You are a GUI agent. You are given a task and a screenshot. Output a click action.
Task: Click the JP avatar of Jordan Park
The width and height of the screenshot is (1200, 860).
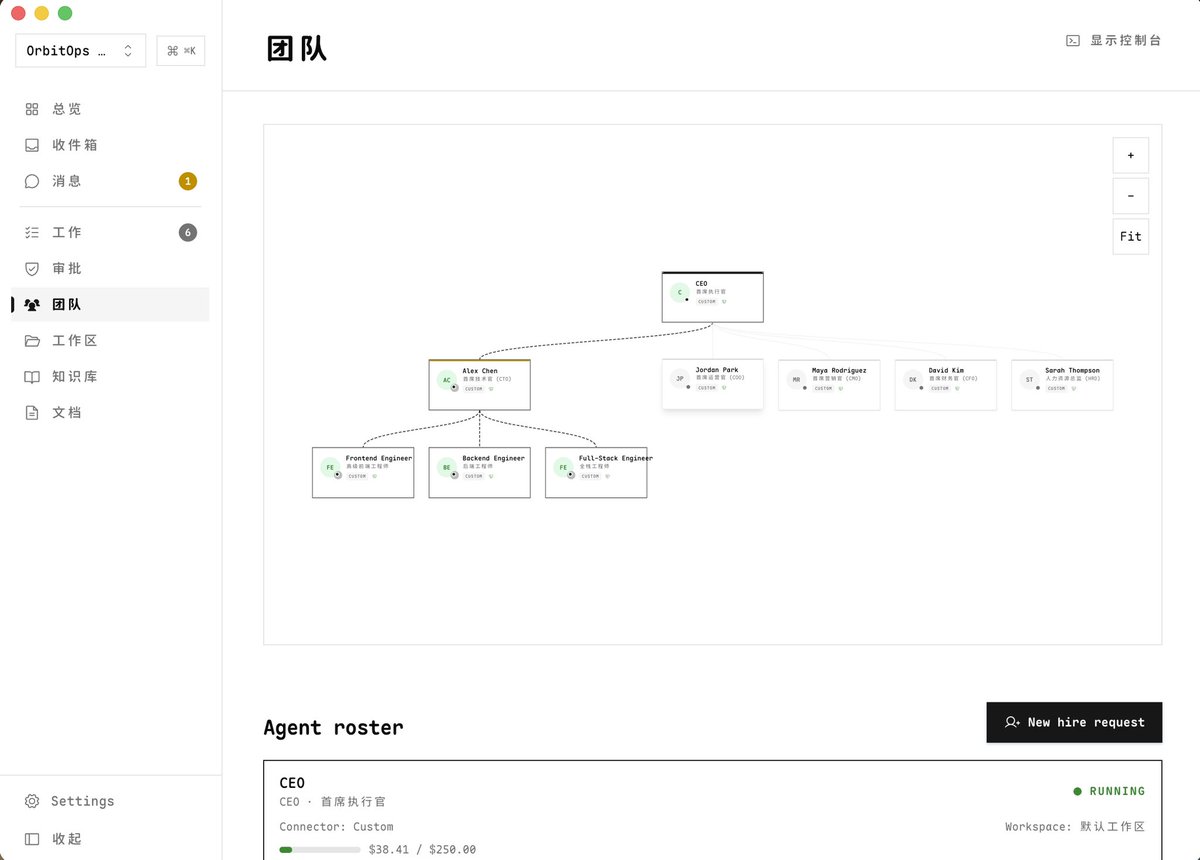680,379
